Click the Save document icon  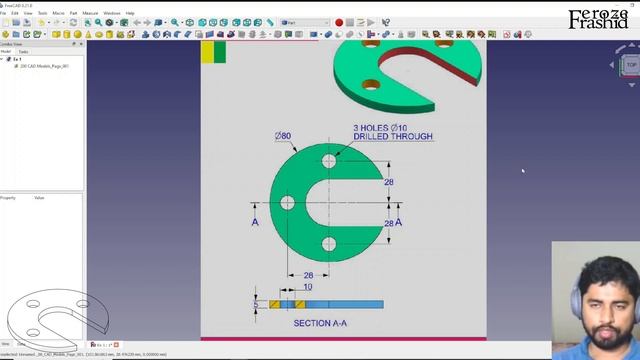click(x=27, y=22)
